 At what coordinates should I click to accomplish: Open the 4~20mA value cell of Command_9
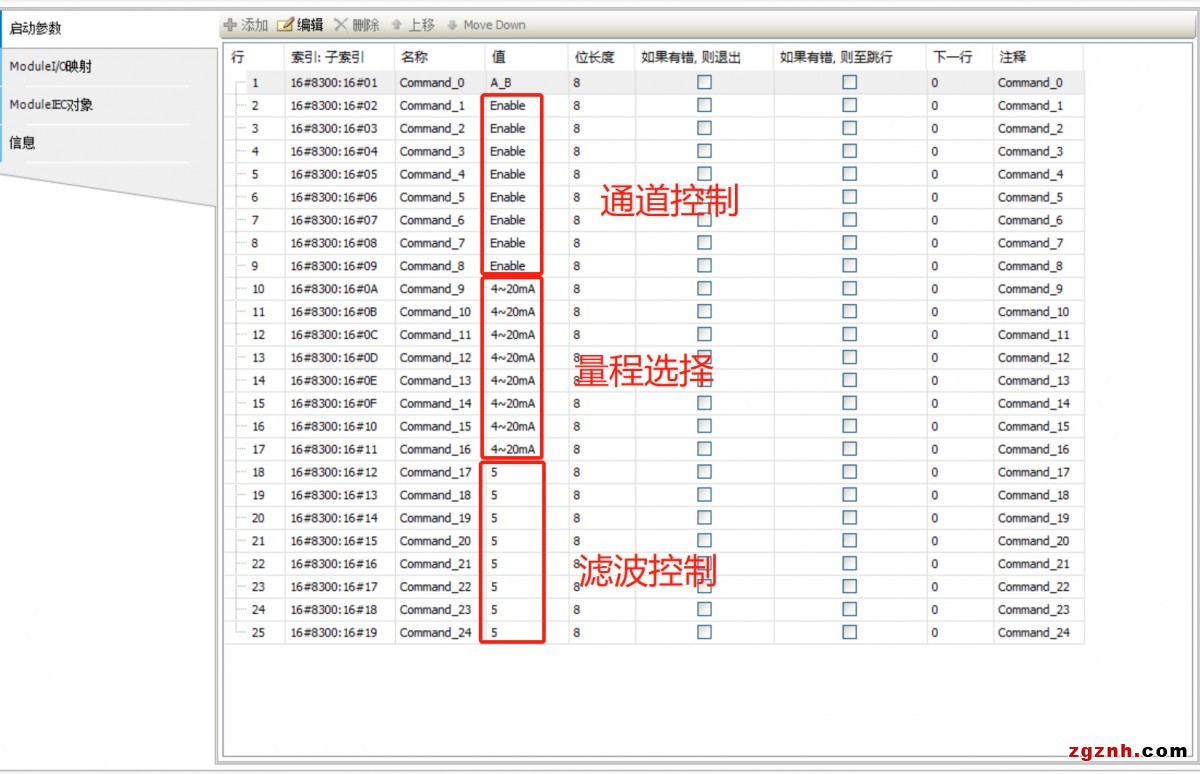(x=512, y=289)
